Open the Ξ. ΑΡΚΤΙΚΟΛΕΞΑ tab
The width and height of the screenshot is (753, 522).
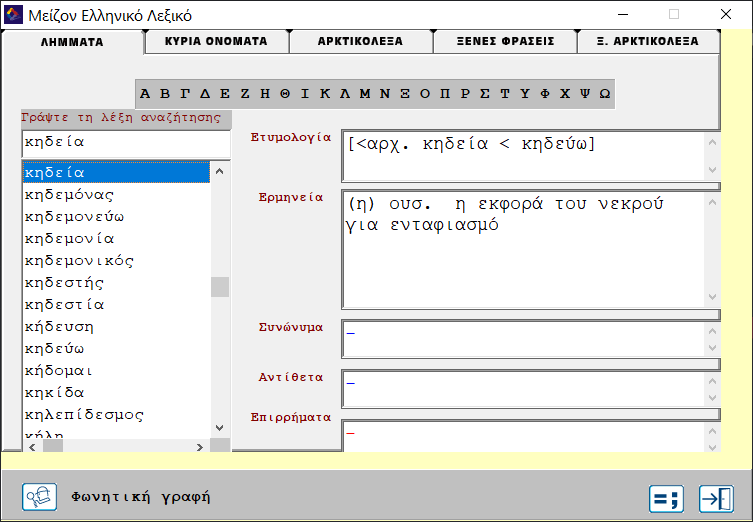click(x=647, y=41)
